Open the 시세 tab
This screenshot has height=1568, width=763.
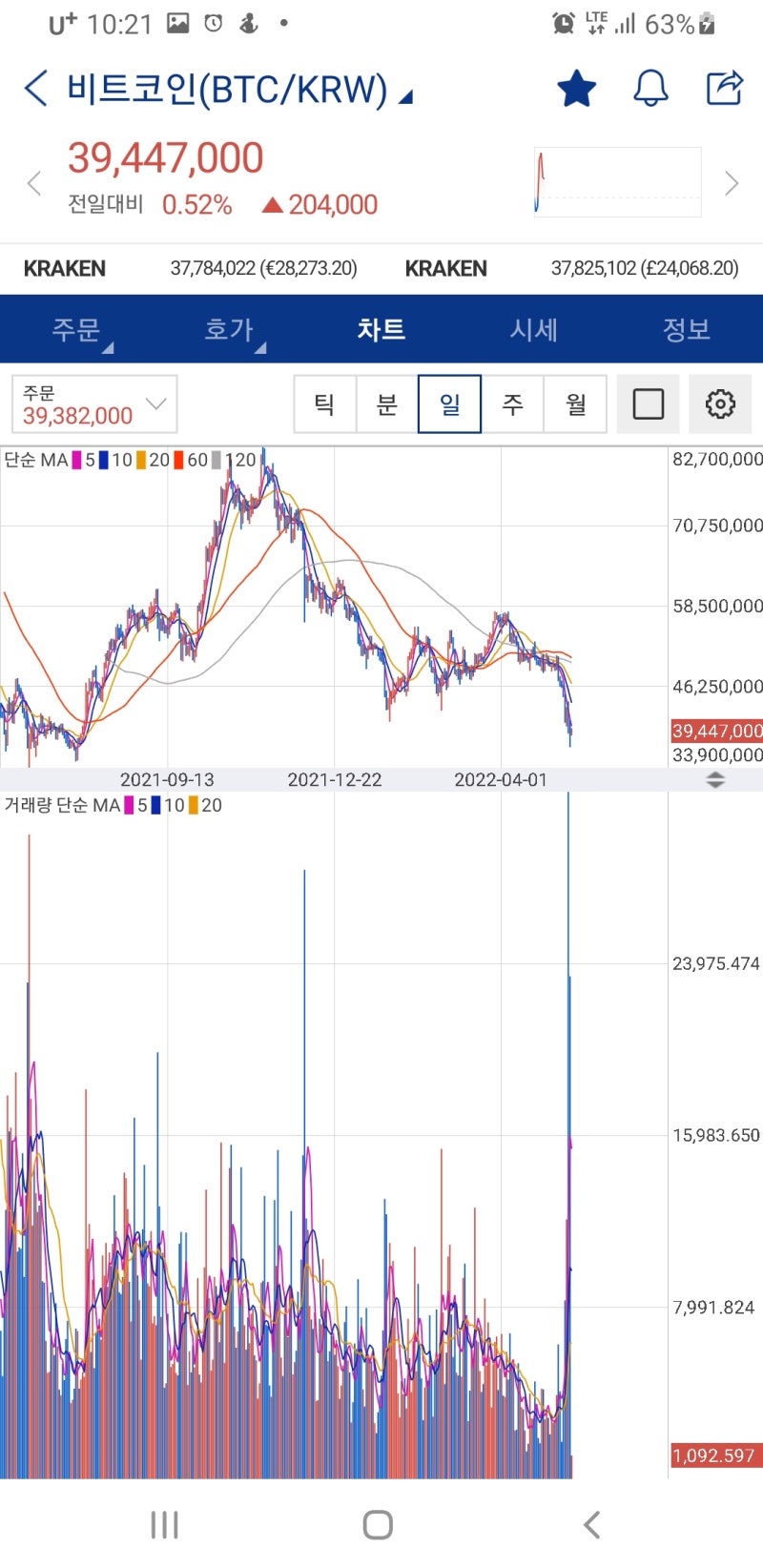click(x=534, y=329)
